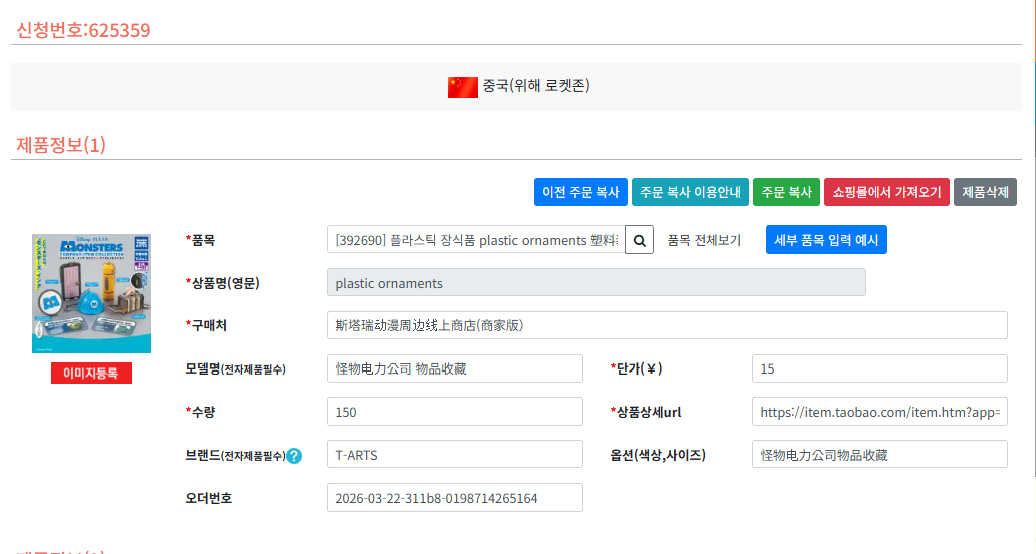Image resolution: width=1036 pixels, height=554 pixels.
Task: Click the China flag icon
Action: click(x=462, y=87)
